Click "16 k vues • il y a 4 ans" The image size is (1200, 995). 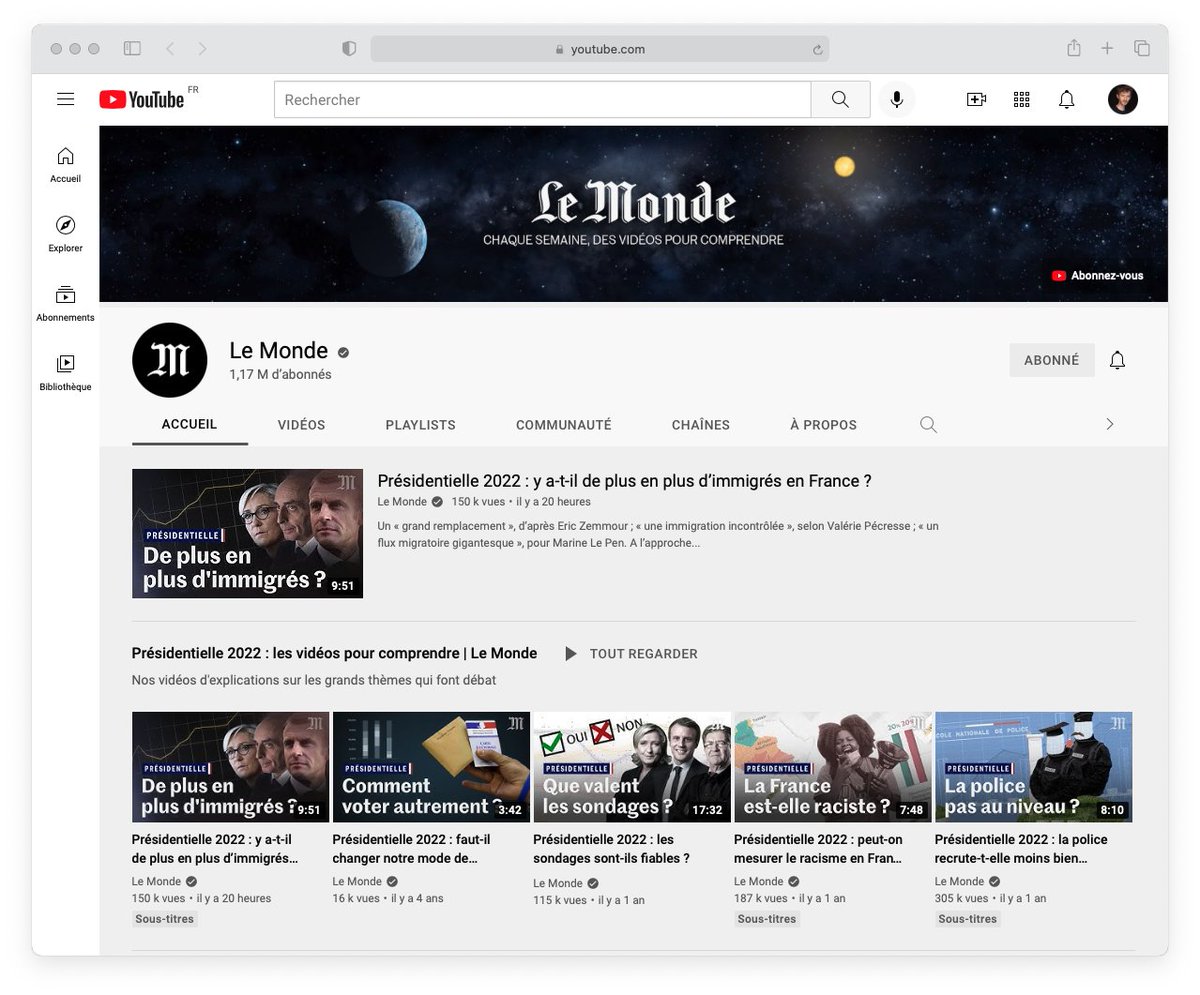point(388,898)
